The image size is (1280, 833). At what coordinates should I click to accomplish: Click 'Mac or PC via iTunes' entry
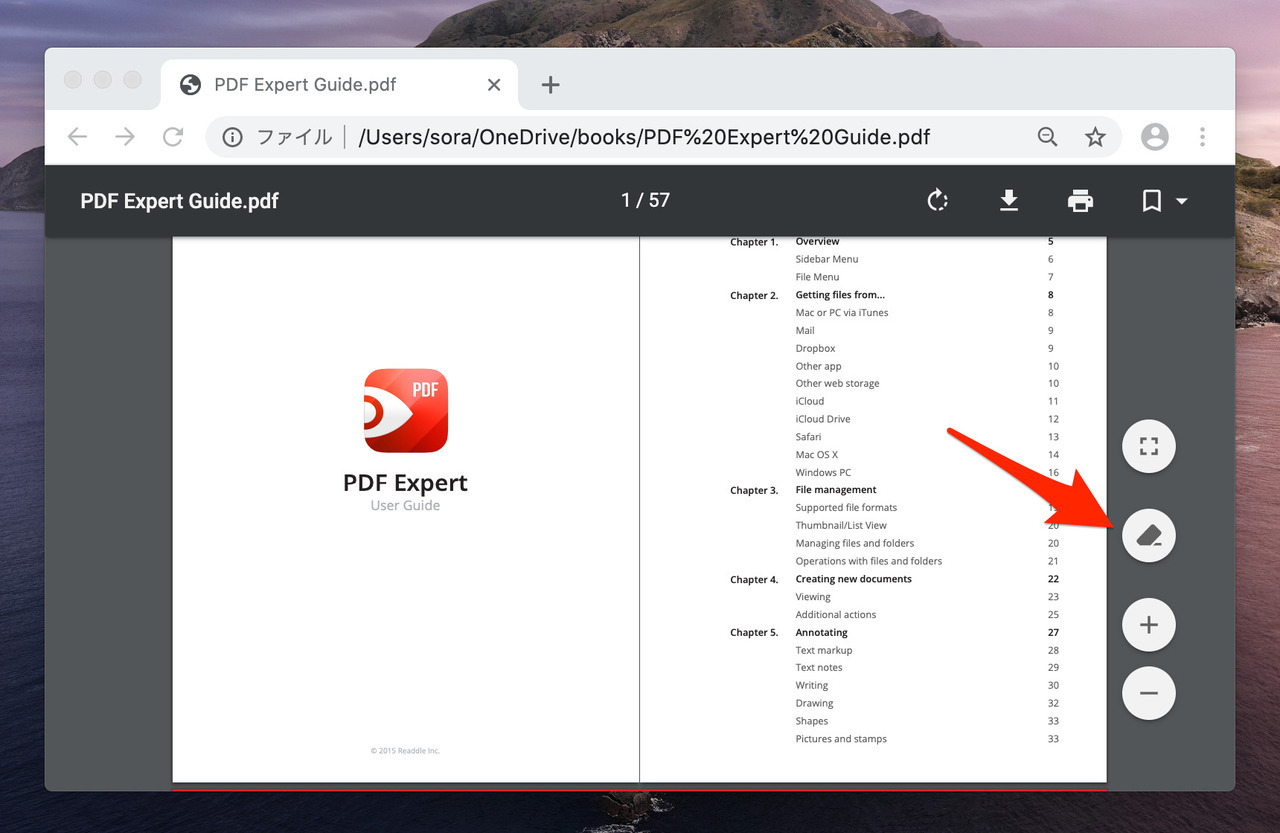point(842,313)
